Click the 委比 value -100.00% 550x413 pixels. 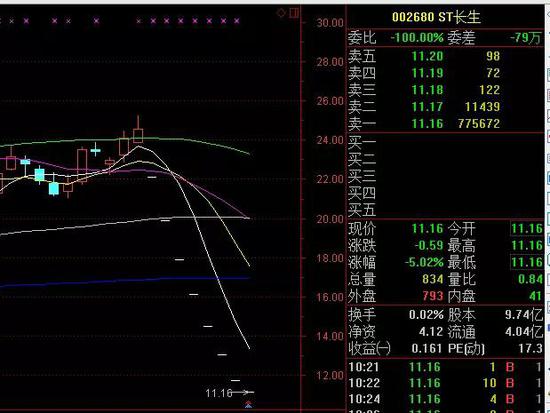417,38
